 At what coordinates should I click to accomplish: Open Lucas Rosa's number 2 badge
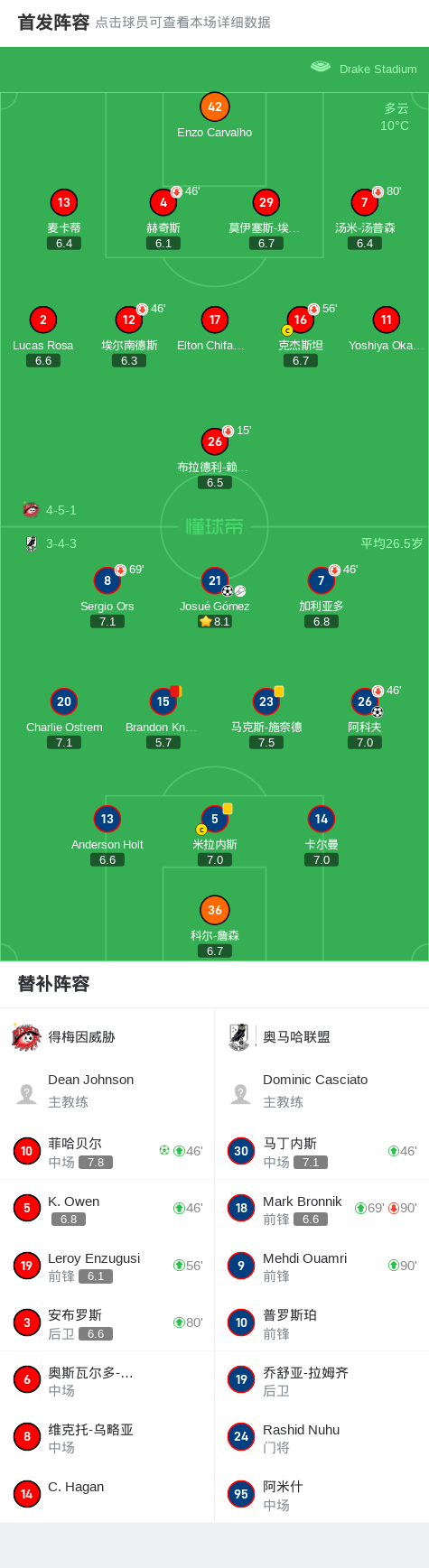click(x=43, y=320)
